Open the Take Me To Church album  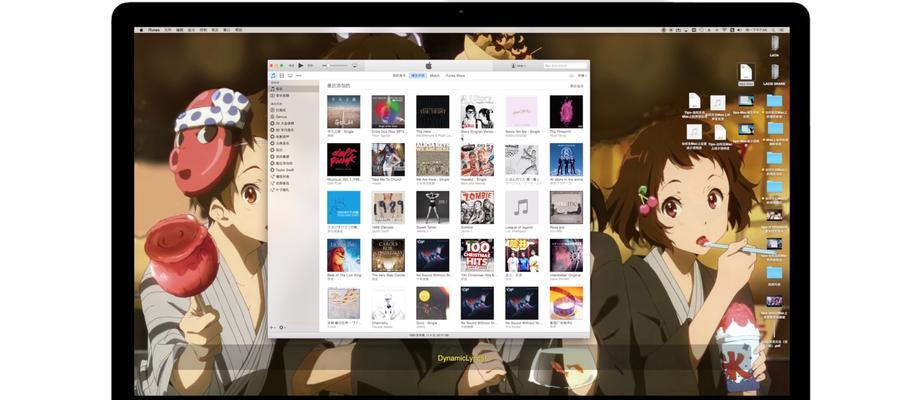pos(388,160)
